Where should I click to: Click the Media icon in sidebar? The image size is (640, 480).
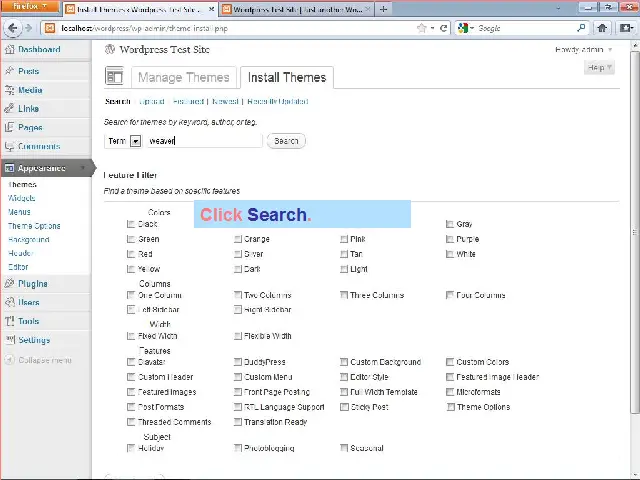click(9, 90)
